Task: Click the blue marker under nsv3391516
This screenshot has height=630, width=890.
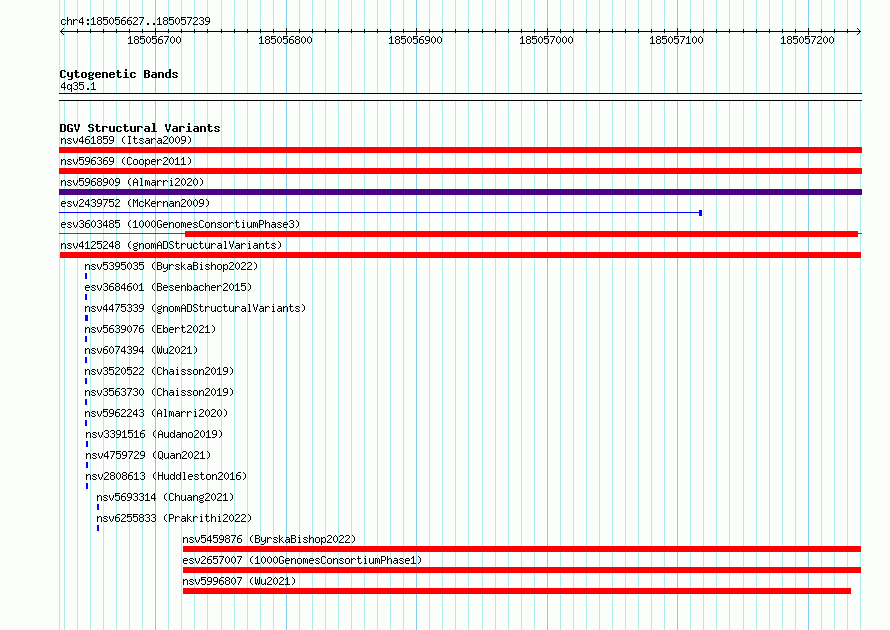Action: pyautogui.click(x=87, y=444)
